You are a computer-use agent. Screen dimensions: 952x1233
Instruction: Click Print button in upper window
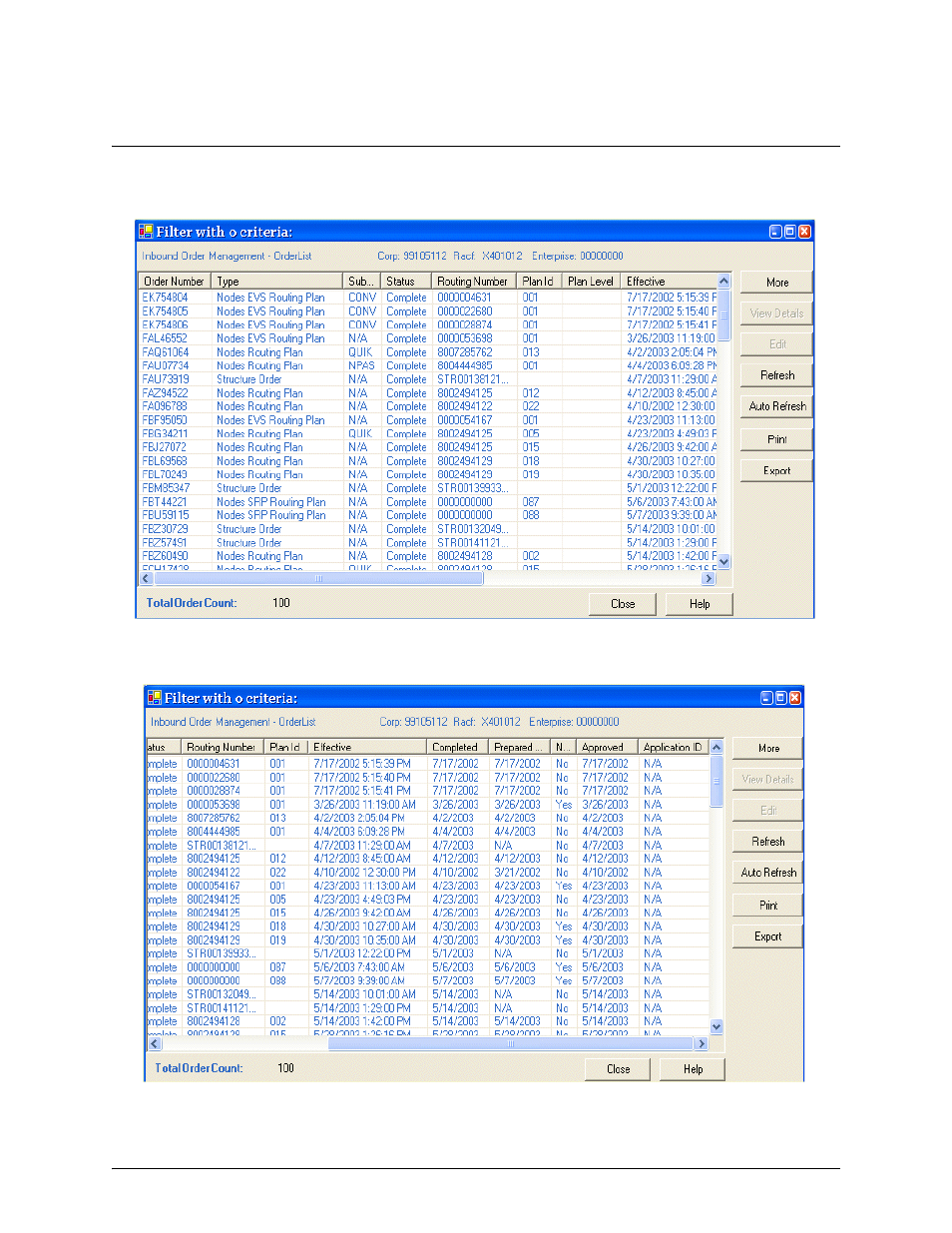[x=776, y=439]
